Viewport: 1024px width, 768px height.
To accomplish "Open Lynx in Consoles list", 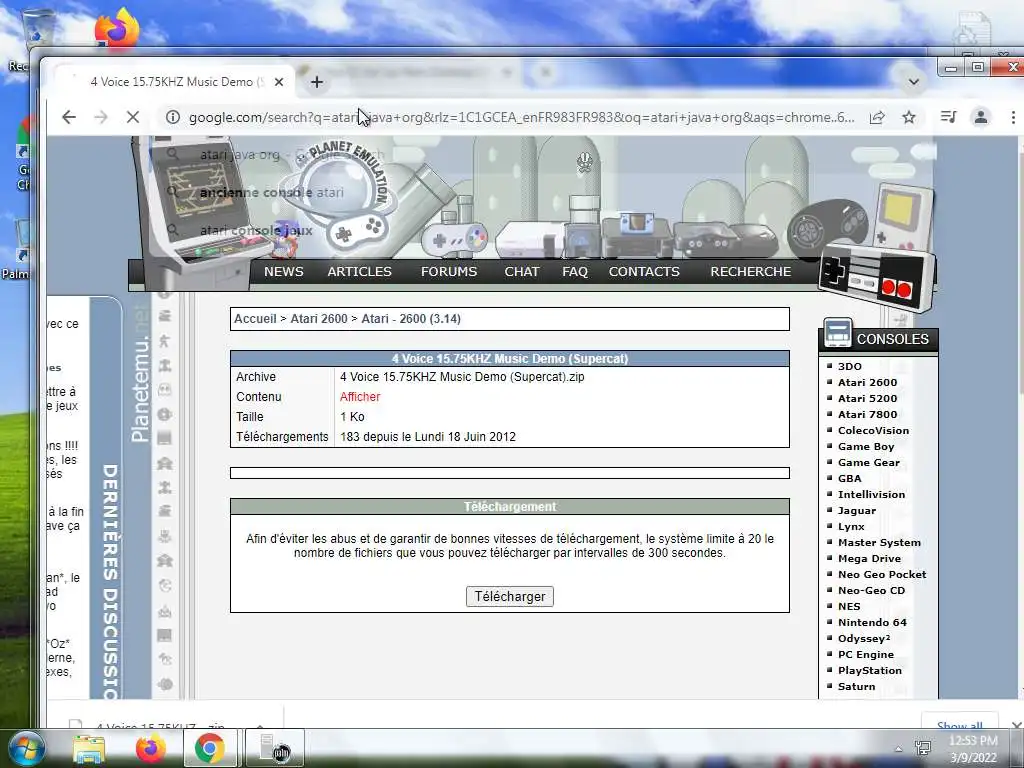I will coord(851,526).
